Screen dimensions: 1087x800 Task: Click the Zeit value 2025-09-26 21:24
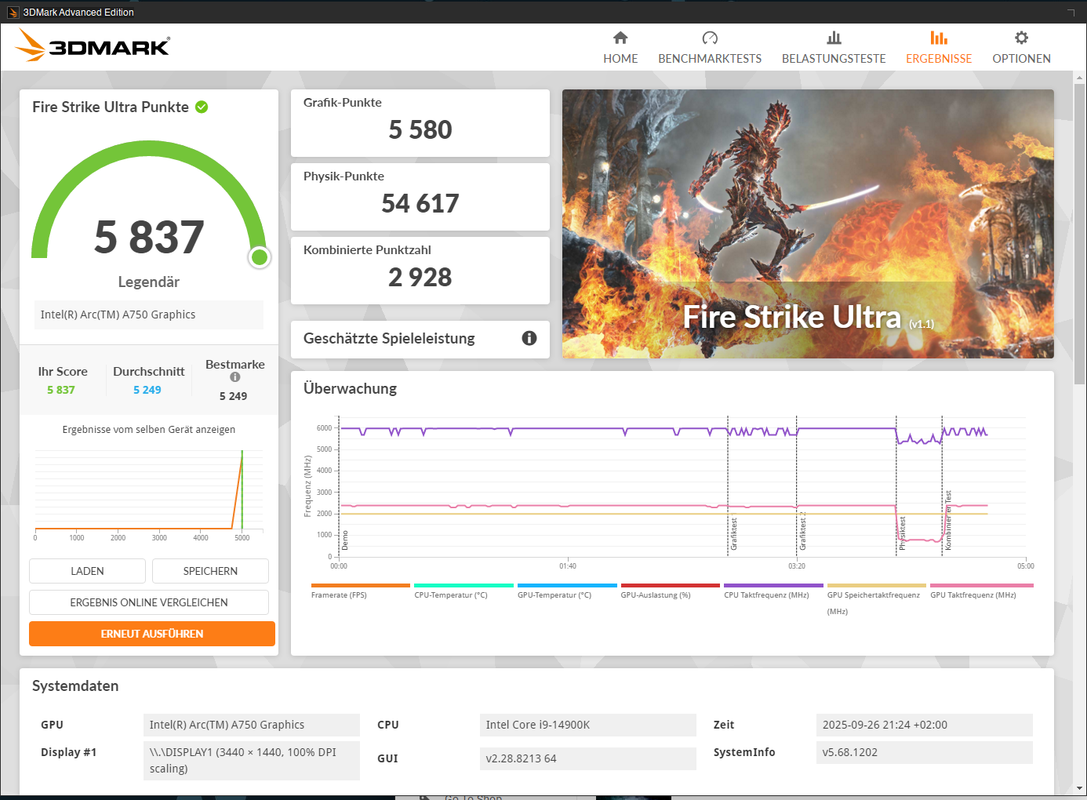coord(924,725)
